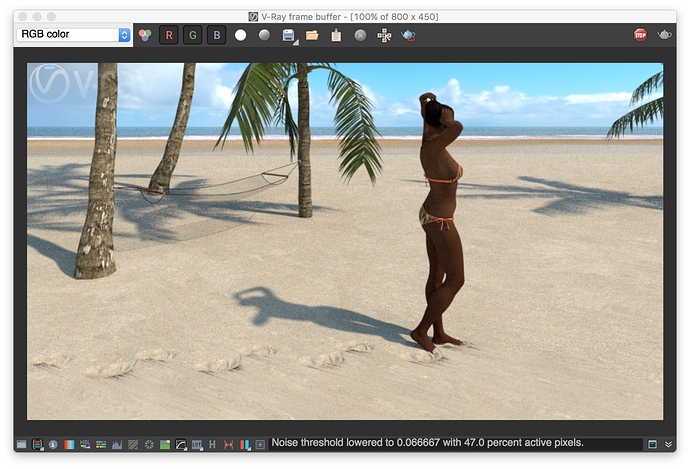The width and height of the screenshot is (690, 469).
Task: Copy image to clipboard icon
Action: (x=336, y=35)
